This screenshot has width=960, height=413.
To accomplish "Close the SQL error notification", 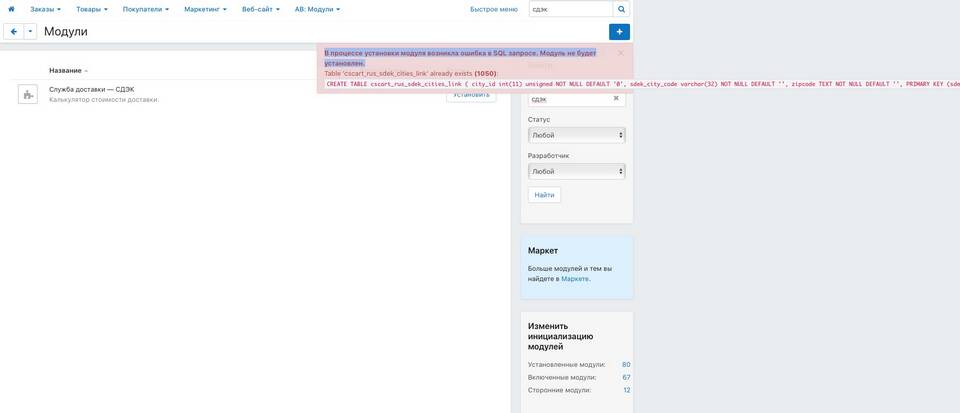I will pyautogui.click(x=621, y=53).
